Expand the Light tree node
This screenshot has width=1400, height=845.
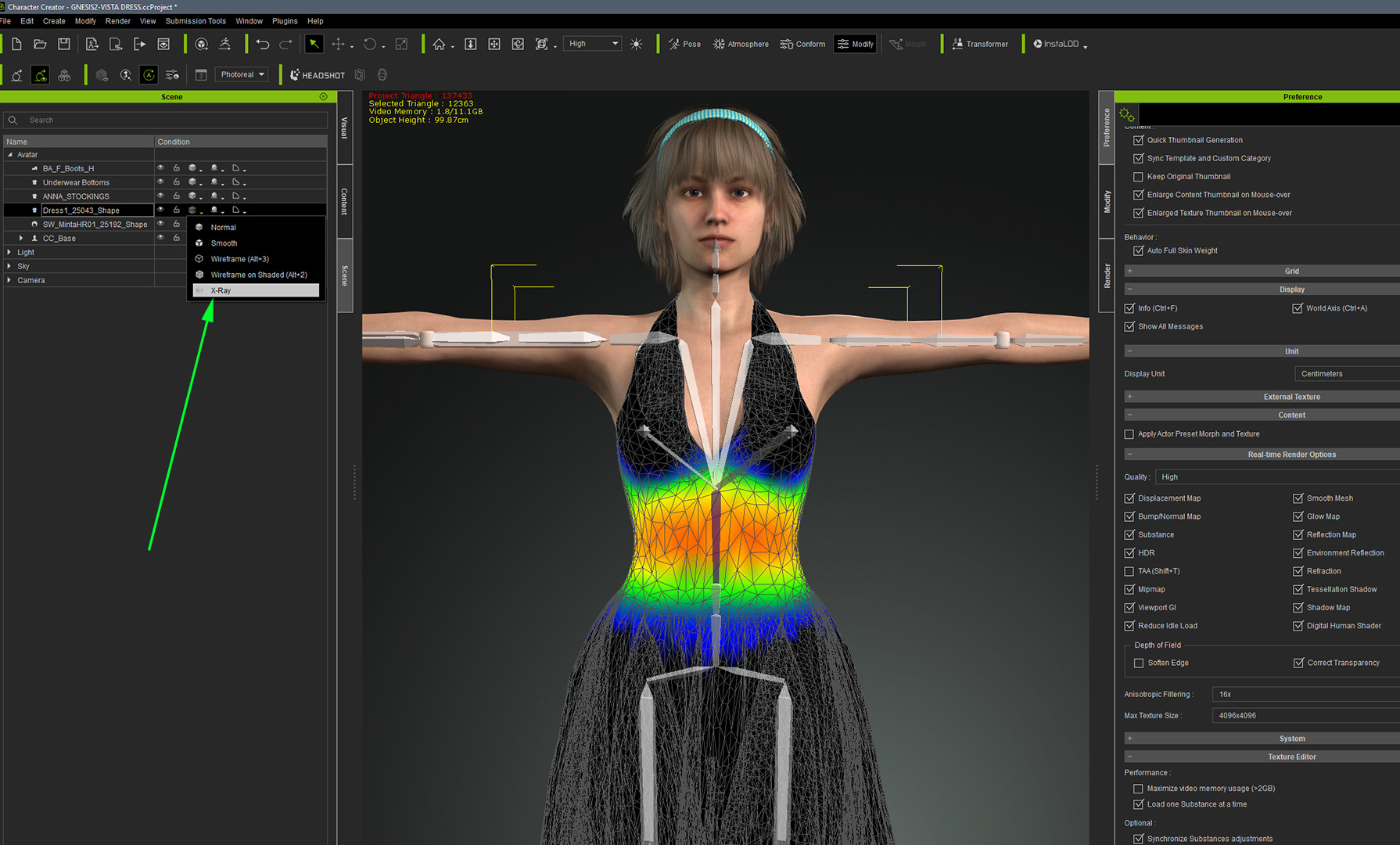9,252
